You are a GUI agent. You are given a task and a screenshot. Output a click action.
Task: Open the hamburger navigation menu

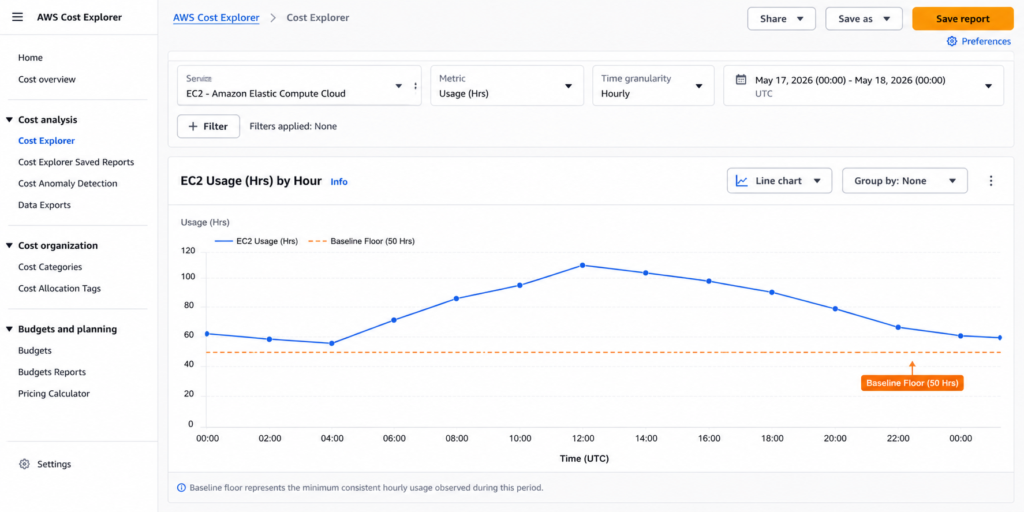pyautogui.click(x=17, y=17)
